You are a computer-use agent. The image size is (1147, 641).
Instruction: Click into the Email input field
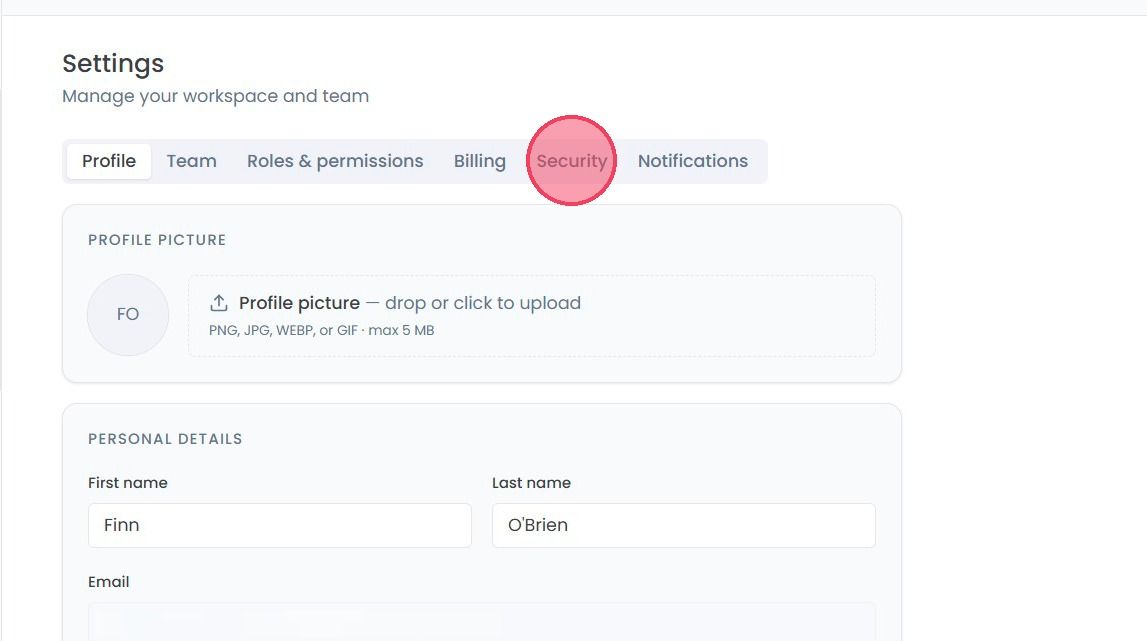482,622
